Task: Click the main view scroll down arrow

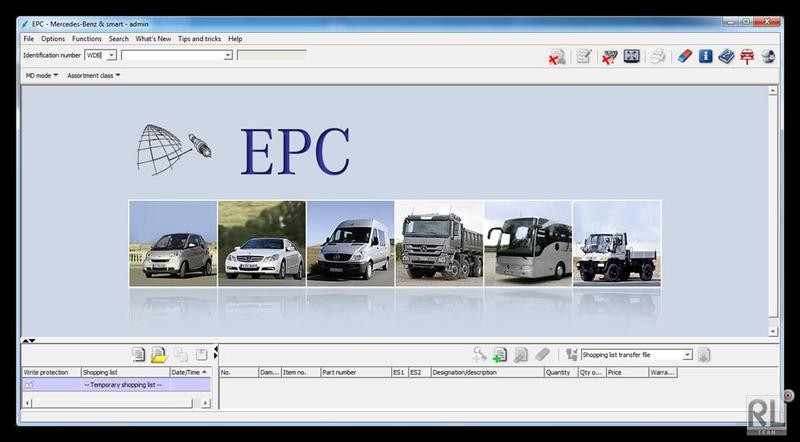Action: coord(773,331)
